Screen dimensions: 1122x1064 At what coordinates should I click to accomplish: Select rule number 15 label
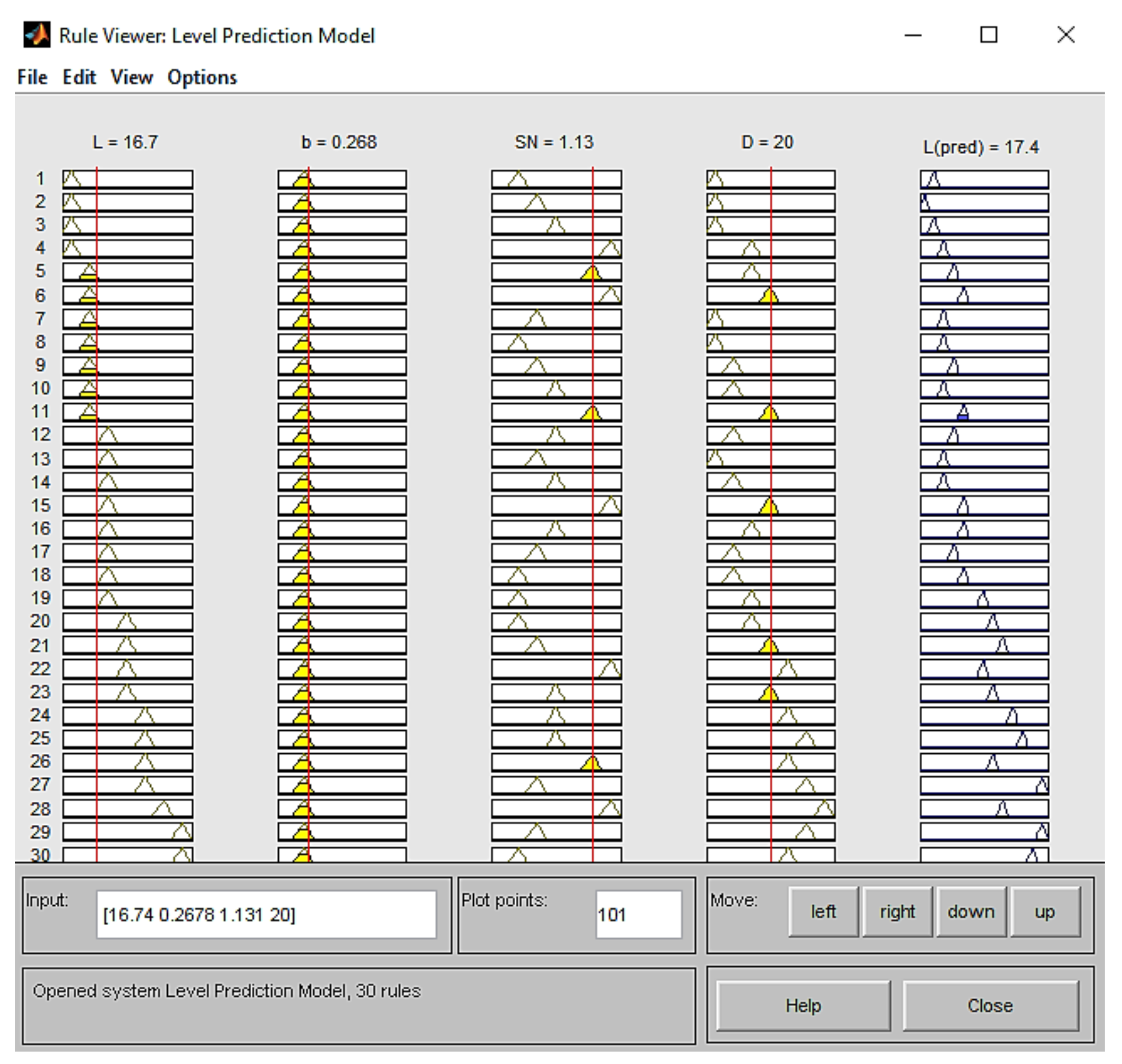click(41, 505)
